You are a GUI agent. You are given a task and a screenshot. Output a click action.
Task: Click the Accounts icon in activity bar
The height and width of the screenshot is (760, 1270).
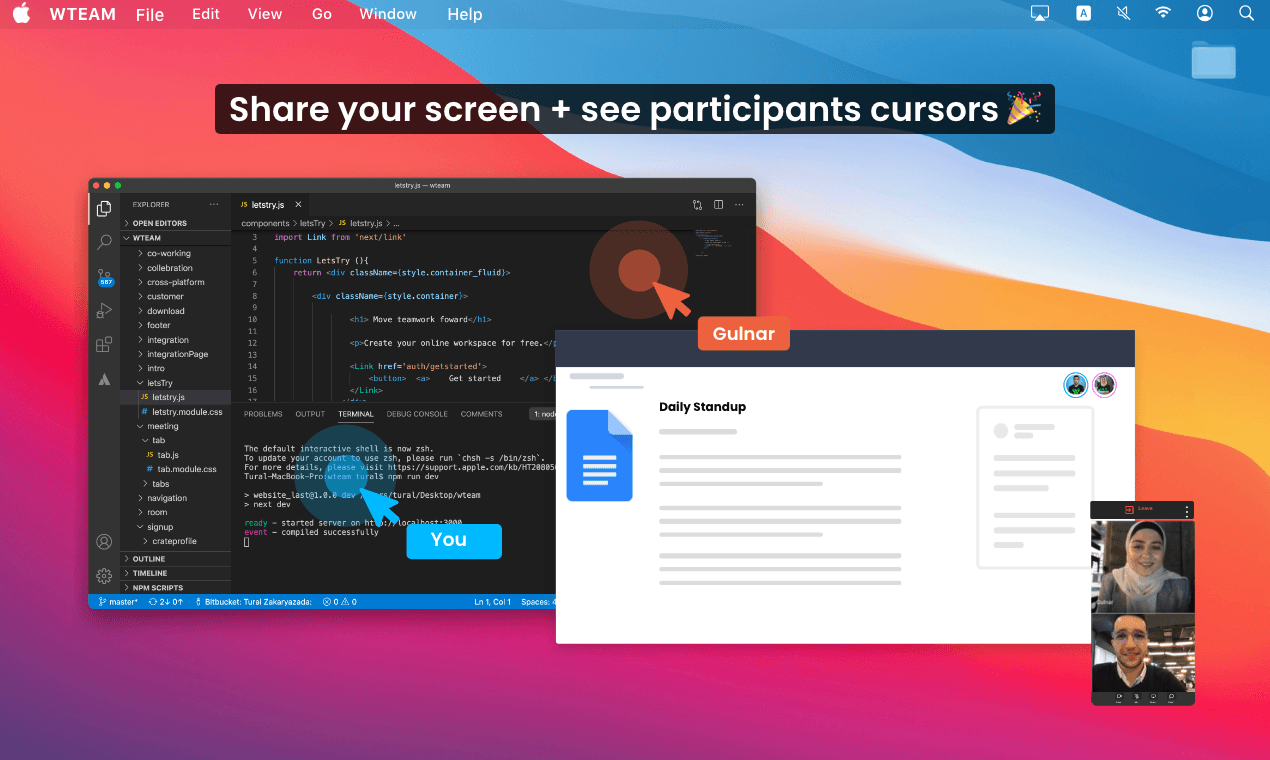coord(104,542)
